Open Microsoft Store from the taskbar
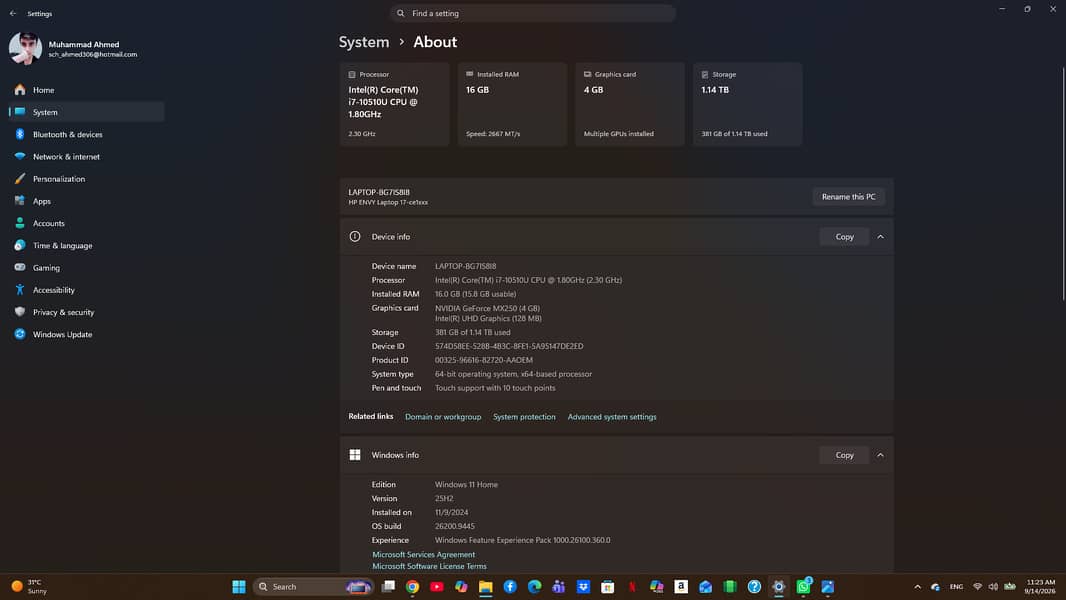 coord(608,586)
